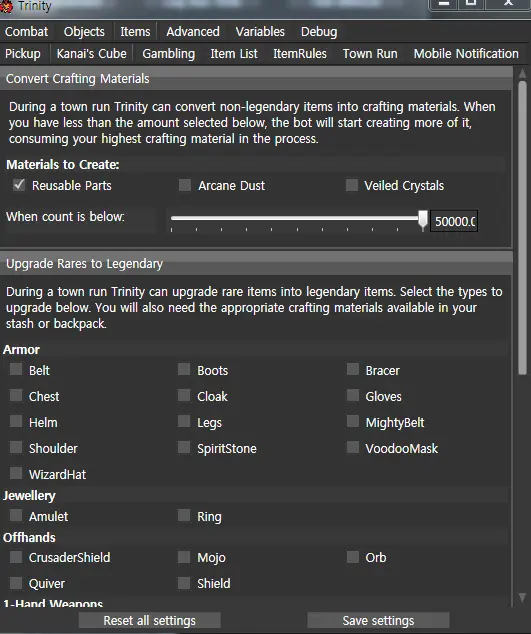Viewport: 531px width, 634px height.
Task: Check the Belt armor checkbox
Action: click(16, 369)
